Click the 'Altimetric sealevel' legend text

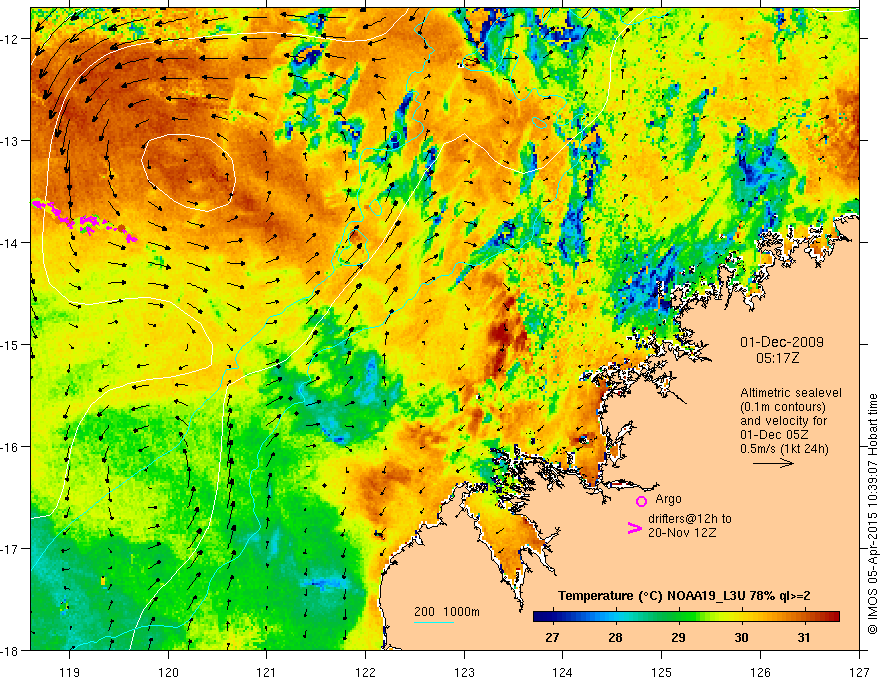(791, 393)
